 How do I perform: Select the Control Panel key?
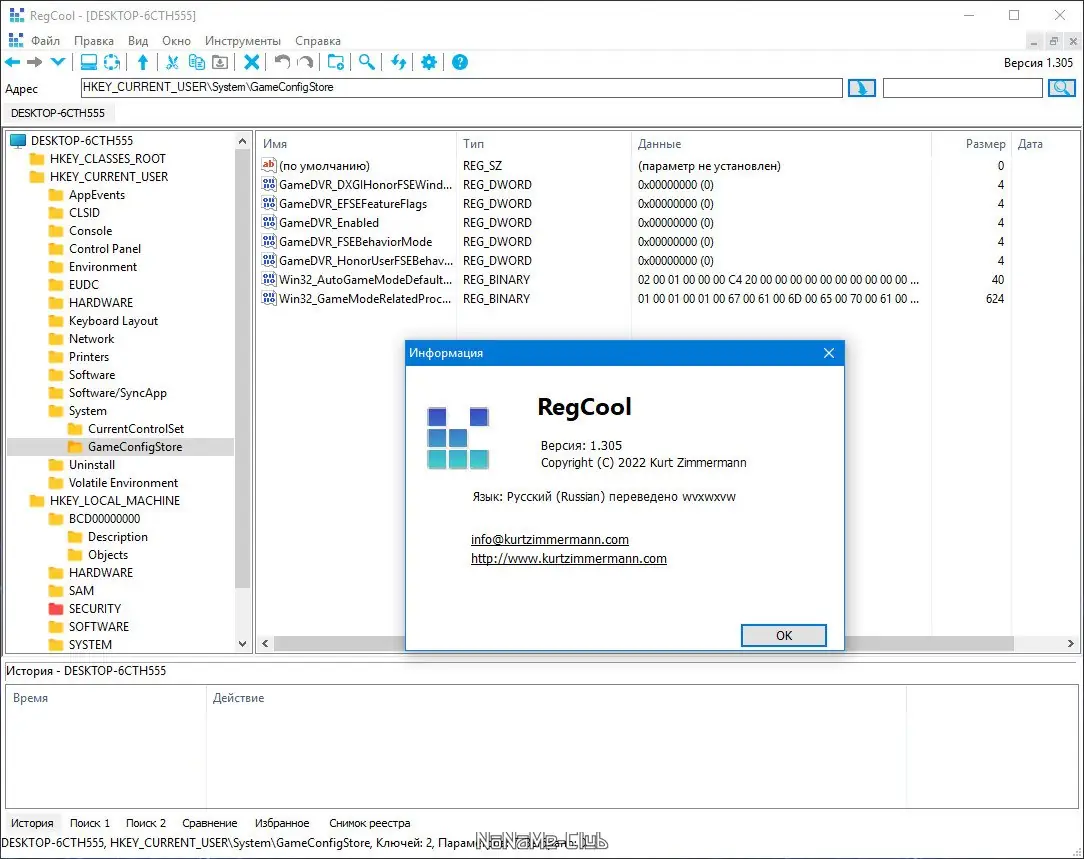tap(104, 249)
